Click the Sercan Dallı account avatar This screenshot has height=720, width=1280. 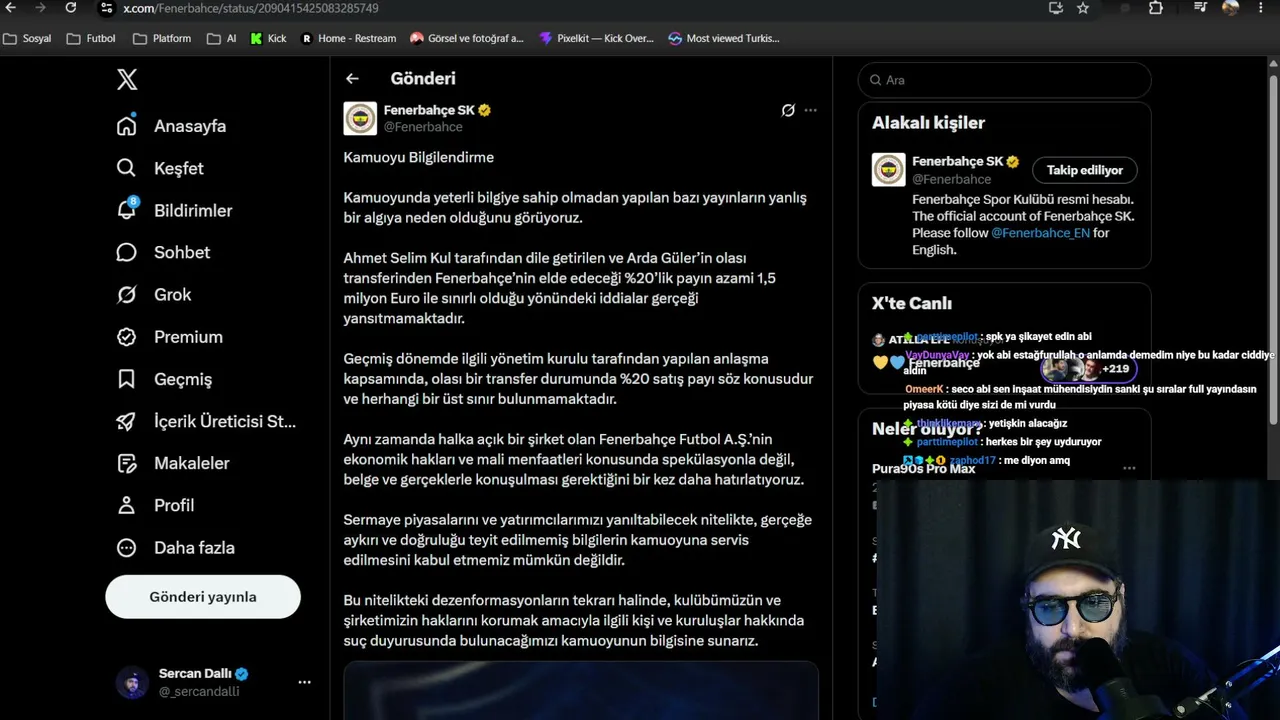132,682
